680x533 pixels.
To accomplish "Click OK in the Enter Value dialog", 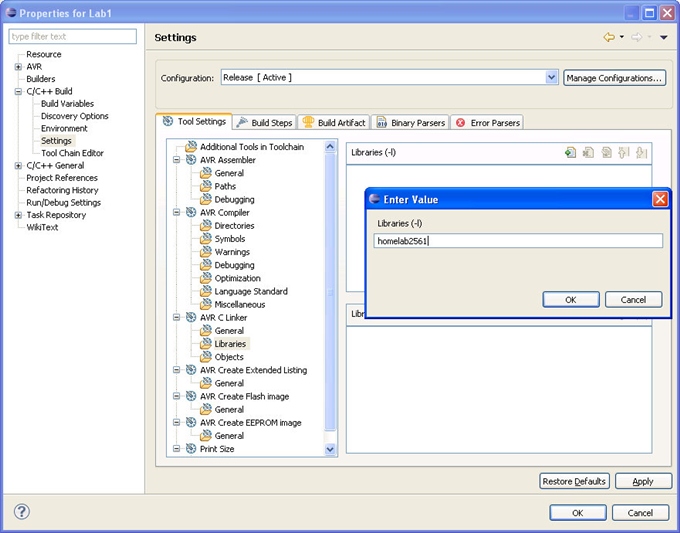I will [x=570, y=299].
